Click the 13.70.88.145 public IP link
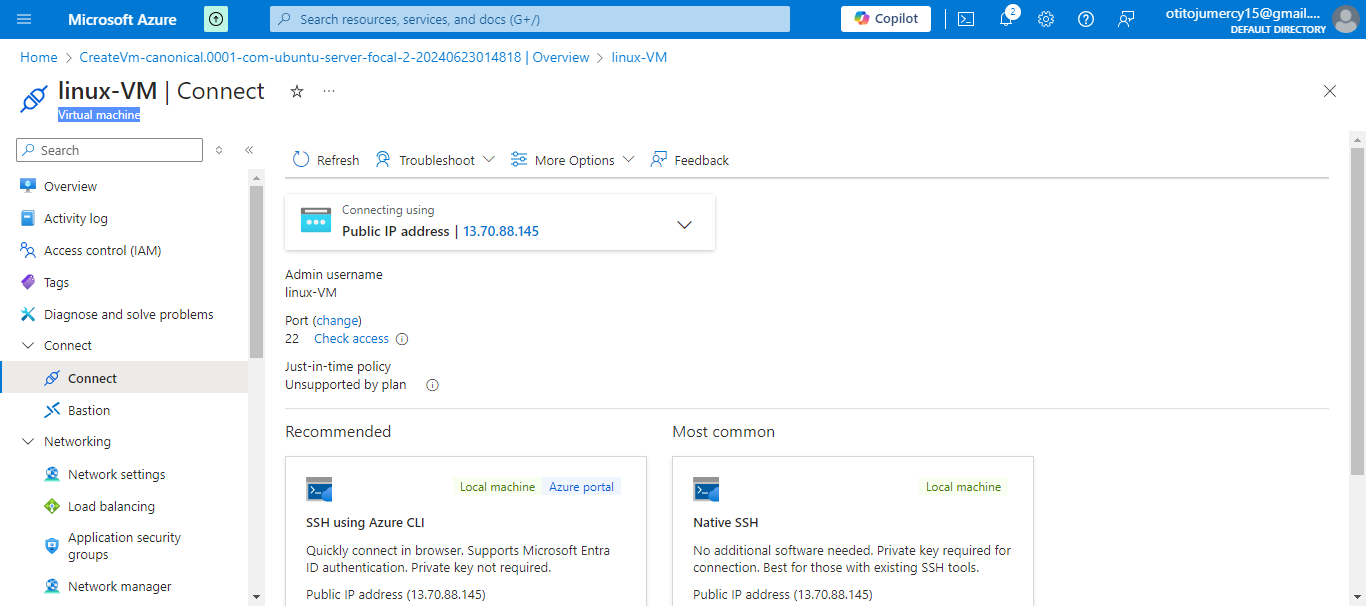 coord(501,231)
